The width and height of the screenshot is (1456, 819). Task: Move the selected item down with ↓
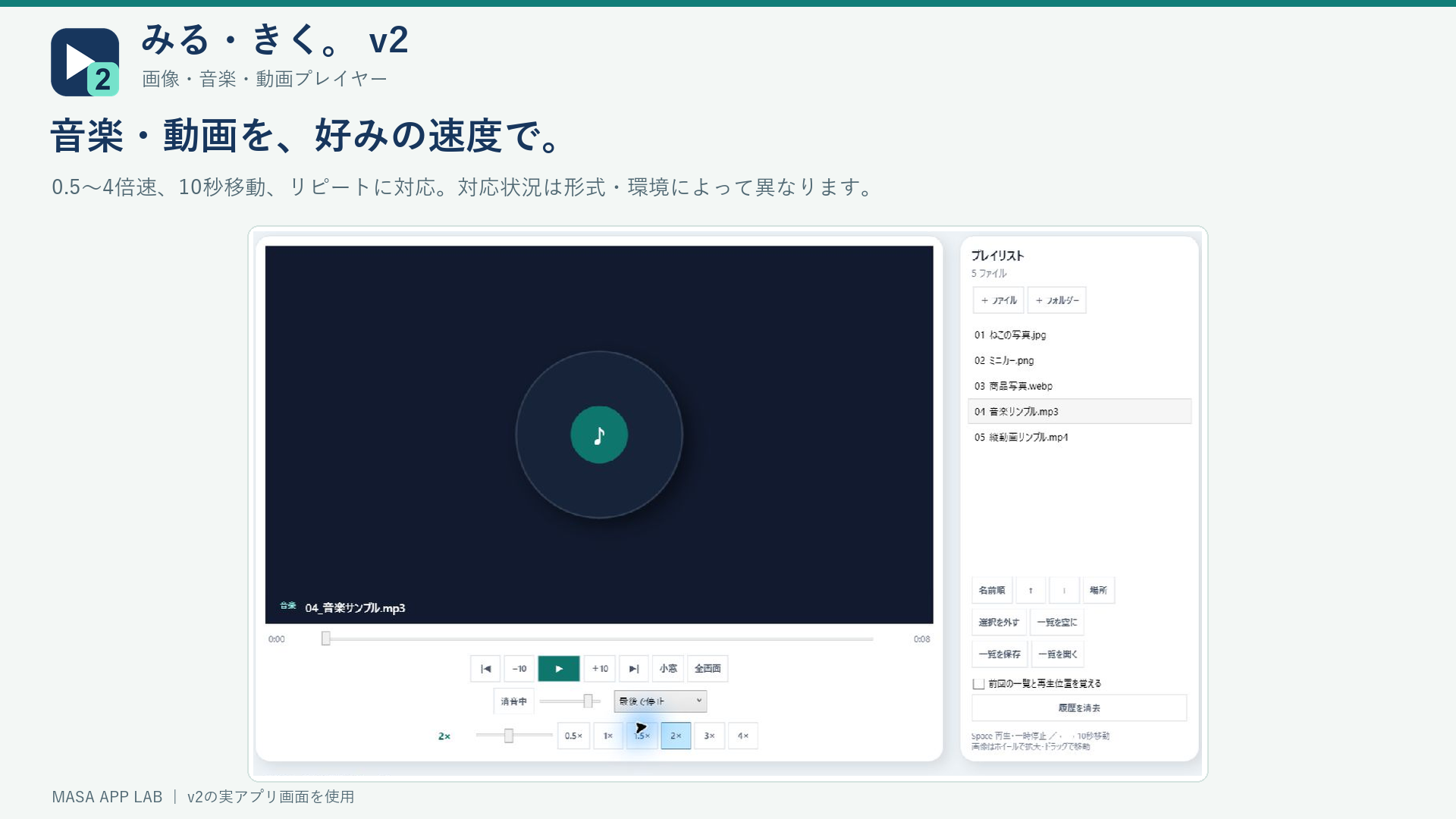pyautogui.click(x=1064, y=590)
